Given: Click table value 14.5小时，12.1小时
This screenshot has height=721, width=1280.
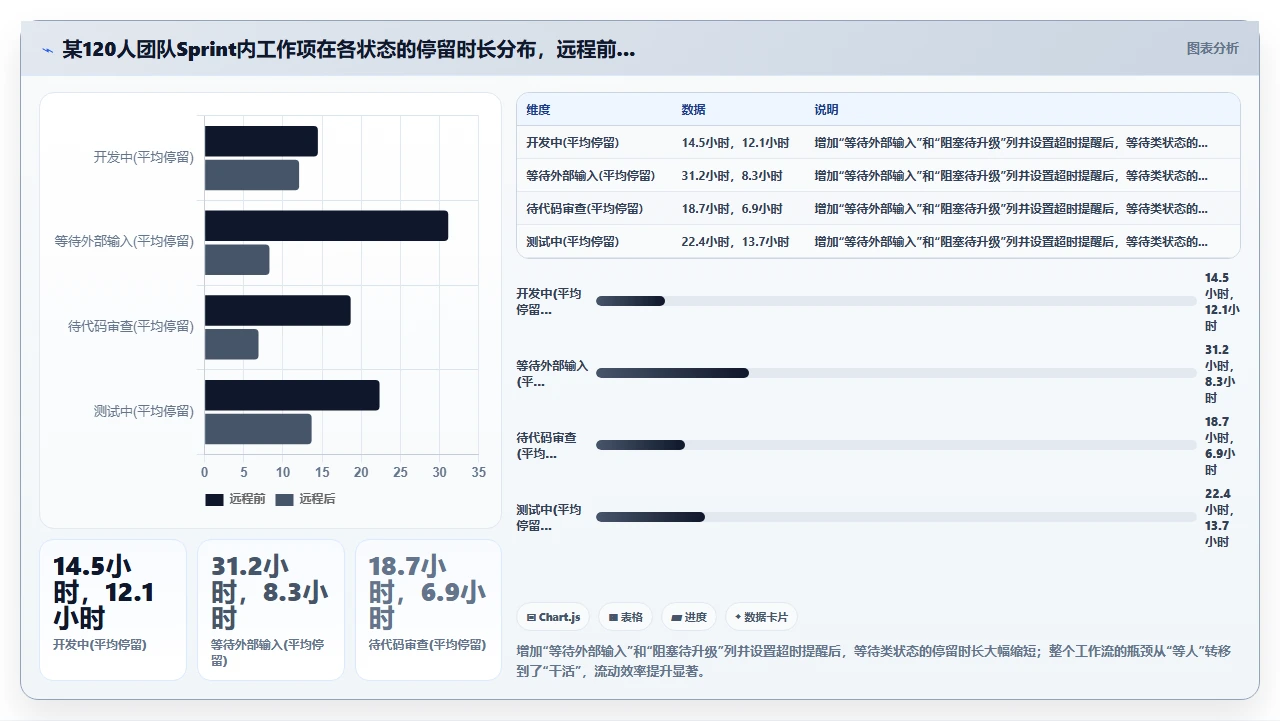Looking at the screenshot, I should pyautogui.click(x=735, y=143).
